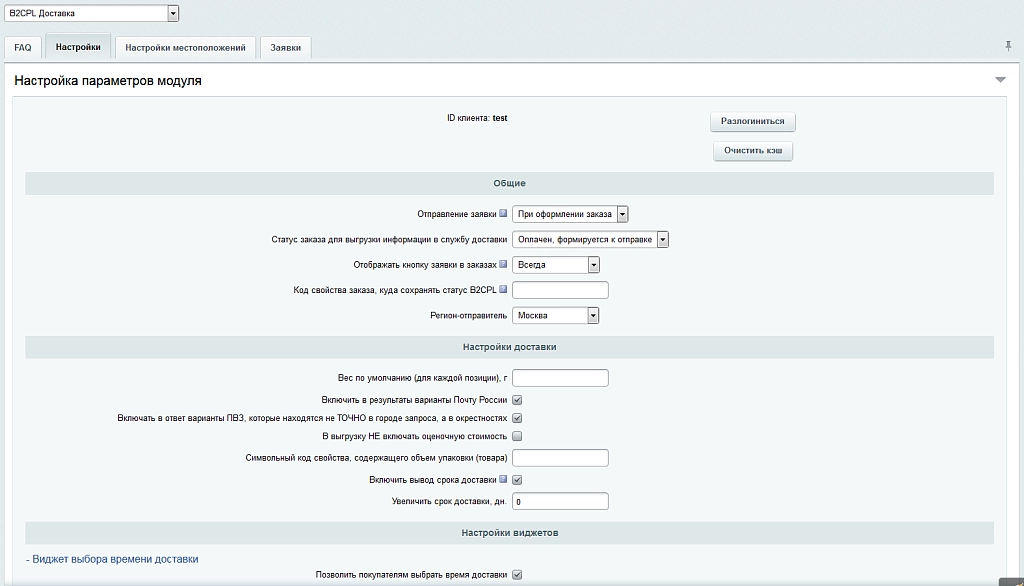Enable В выгрузку НЕ включать оценочную стоимость
The height and width of the screenshot is (586, 1024).
(517, 436)
